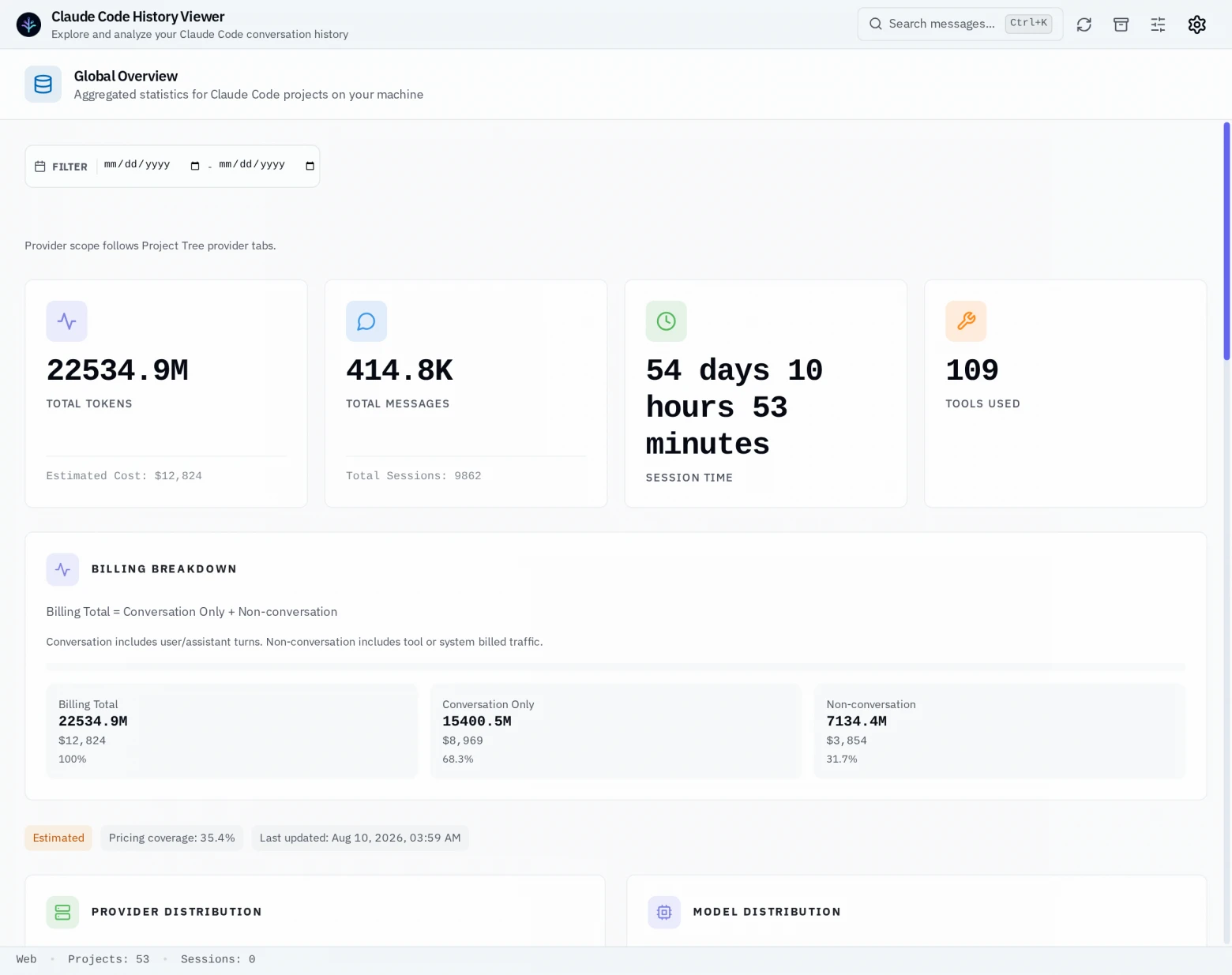Image resolution: width=1232 pixels, height=975 pixels.
Task: Click the start date mm/dd/yyyy field
Action: [152, 165]
